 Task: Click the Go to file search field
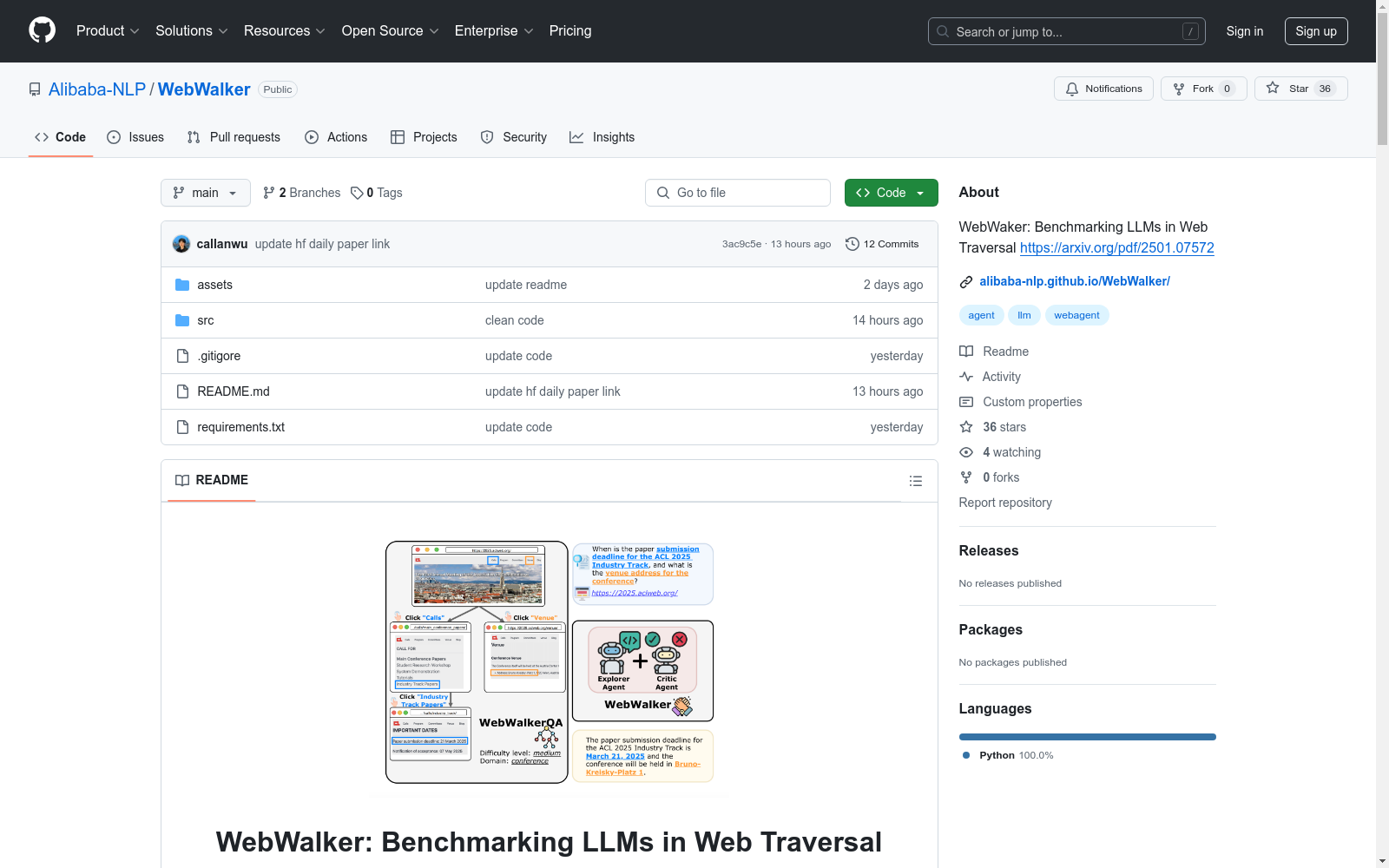[x=738, y=193]
